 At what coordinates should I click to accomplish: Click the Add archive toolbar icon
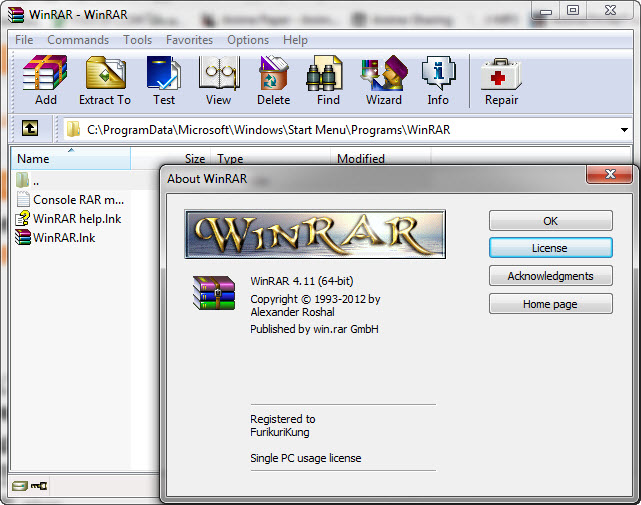pos(45,81)
